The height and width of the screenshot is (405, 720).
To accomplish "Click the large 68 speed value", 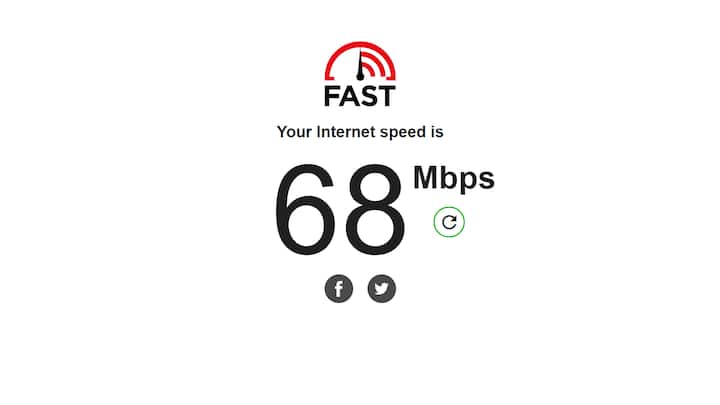I will 340,209.
